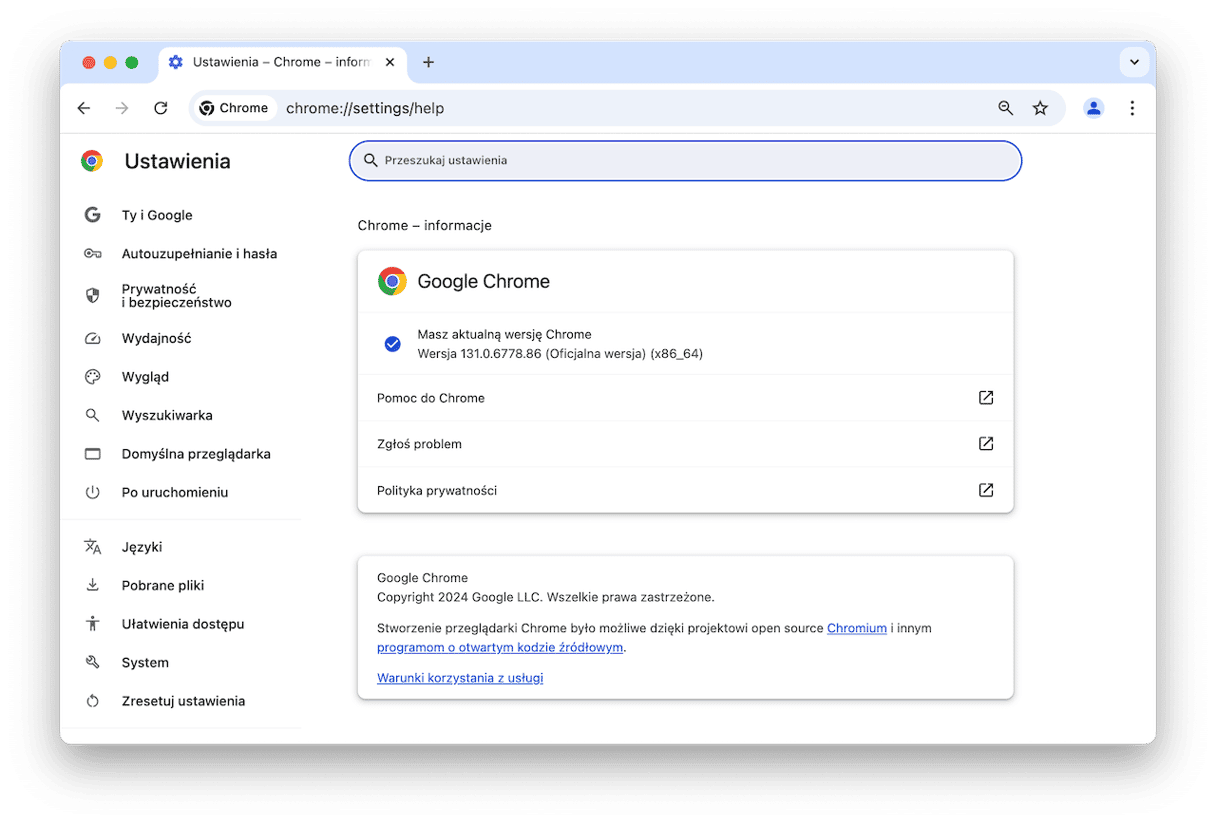Click the address bar URL chrome://settings/help
The image size is (1216, 823).
tap(365, 108)
